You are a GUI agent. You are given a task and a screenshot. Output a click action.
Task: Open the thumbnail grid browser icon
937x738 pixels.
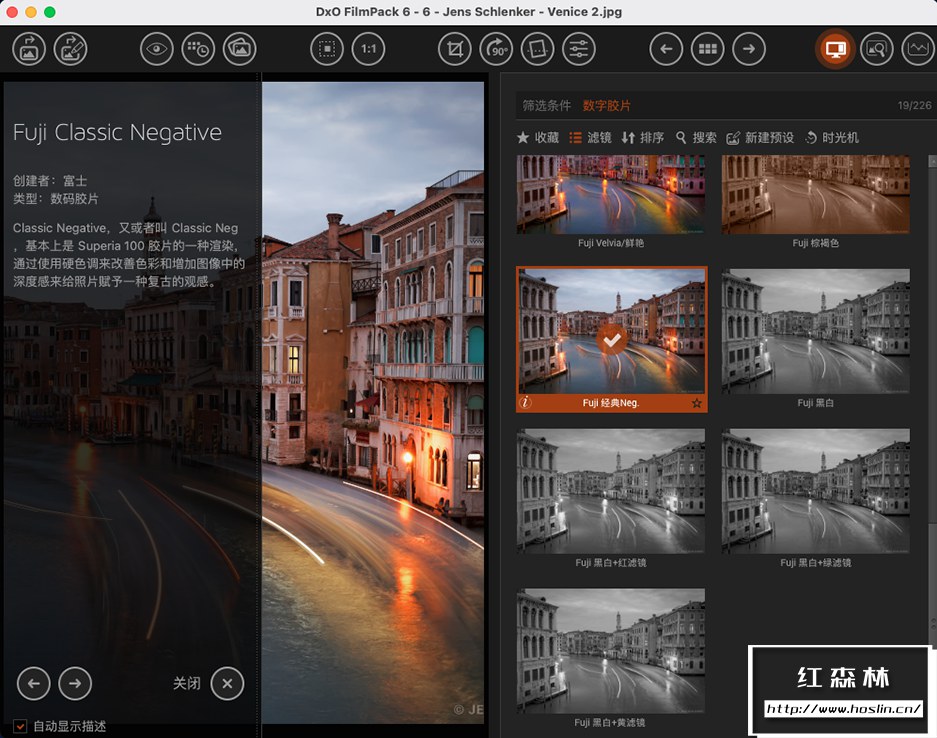[x=708, y=48]
